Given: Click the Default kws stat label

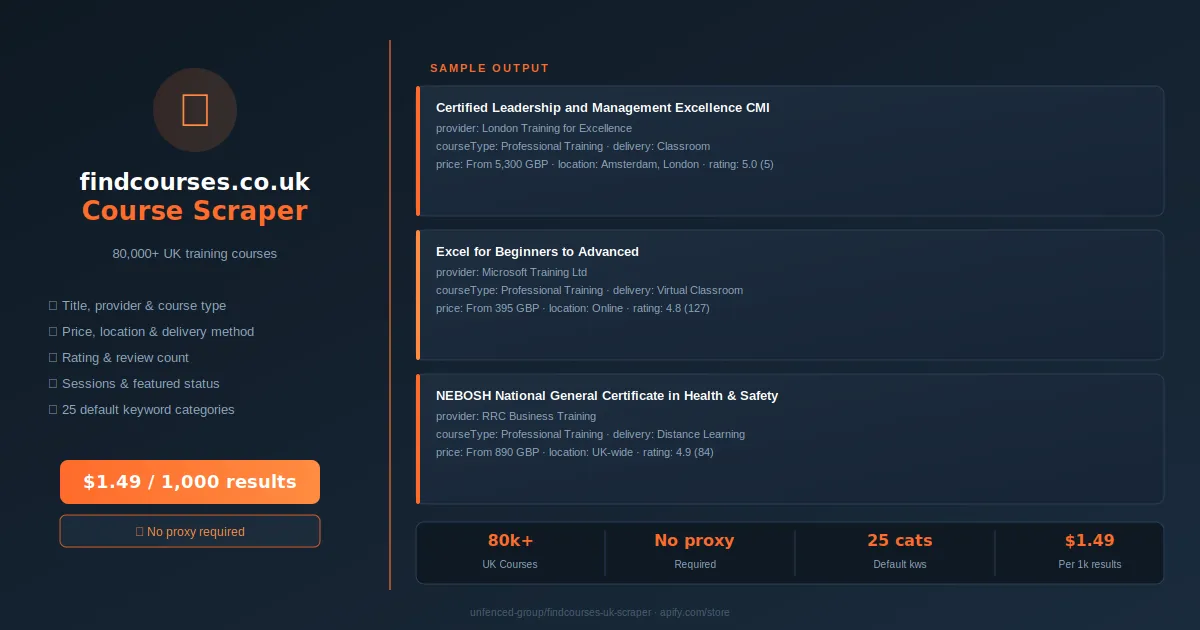Looking at the screenshot, I should pyautogui.click(x=900, y=564).
